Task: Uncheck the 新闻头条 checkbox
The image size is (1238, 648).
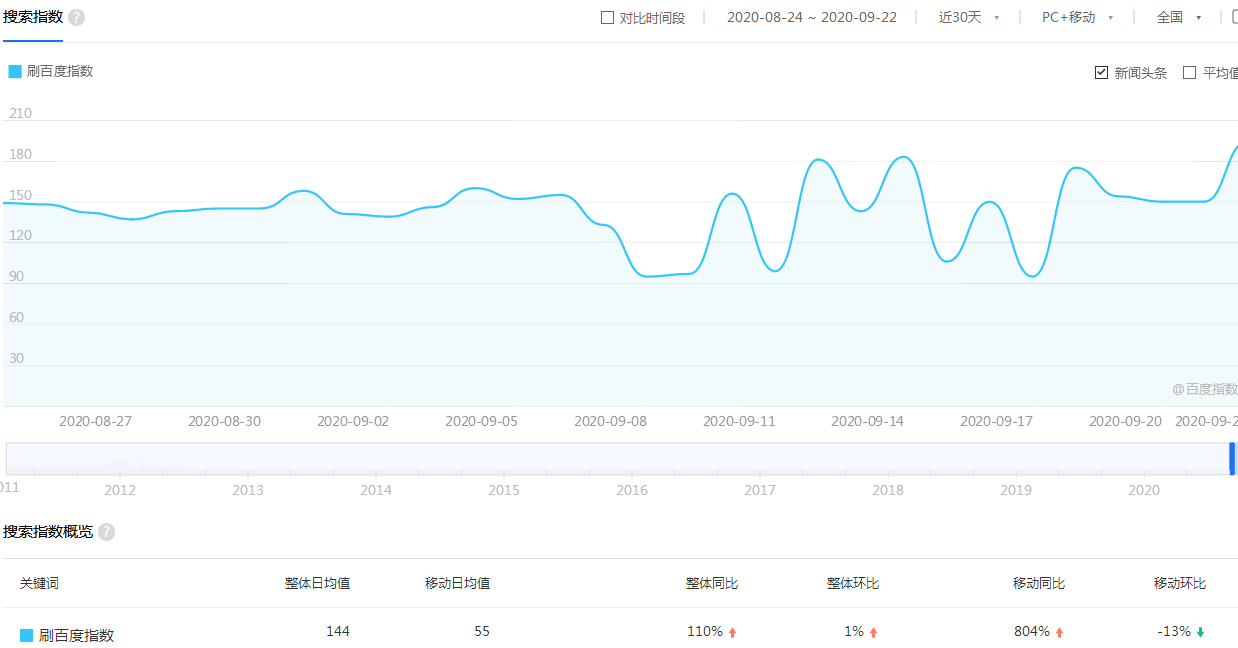Action: pyautogui.click(x=1102, y=73)
